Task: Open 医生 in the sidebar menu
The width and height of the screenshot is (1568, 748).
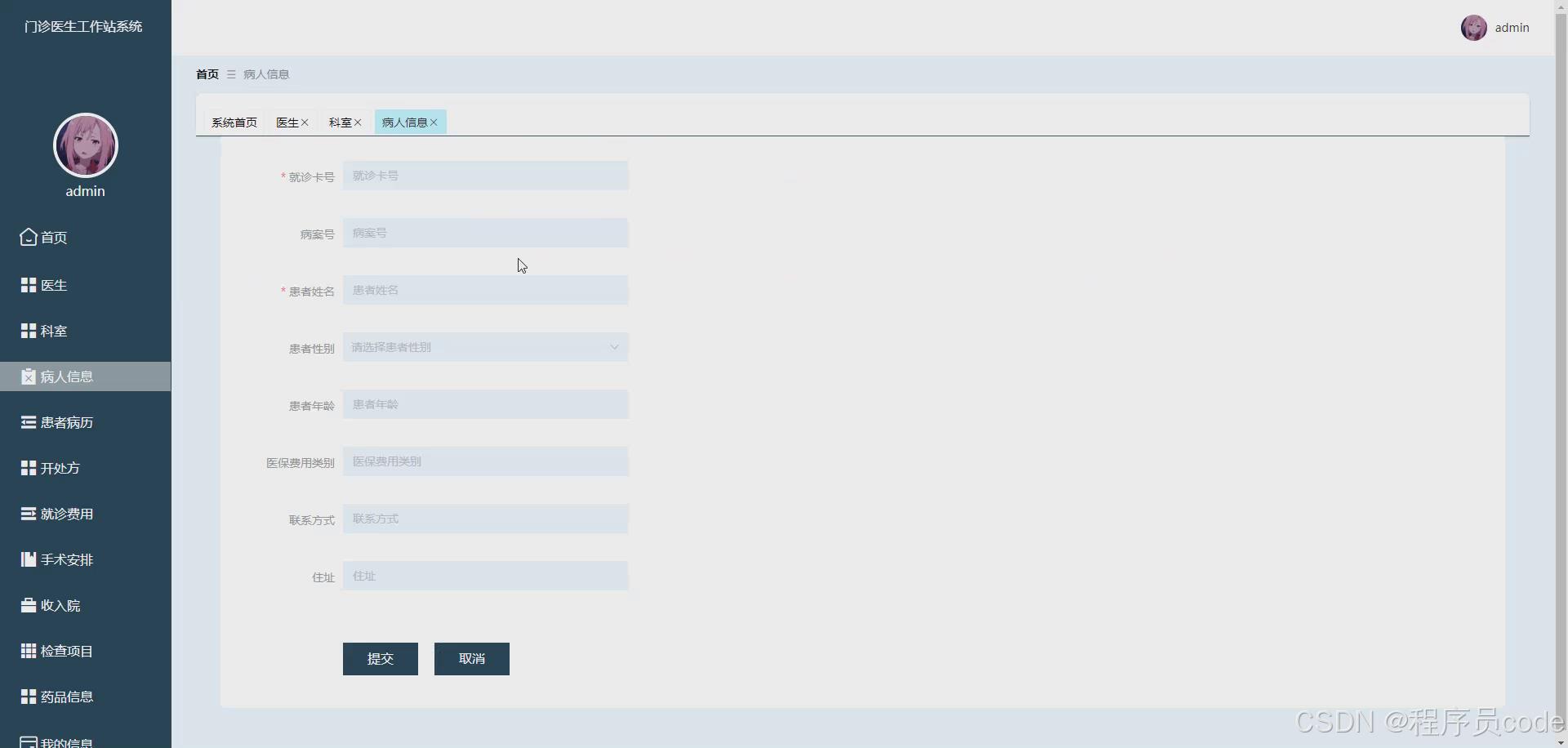Action: [x=86, y=285]
